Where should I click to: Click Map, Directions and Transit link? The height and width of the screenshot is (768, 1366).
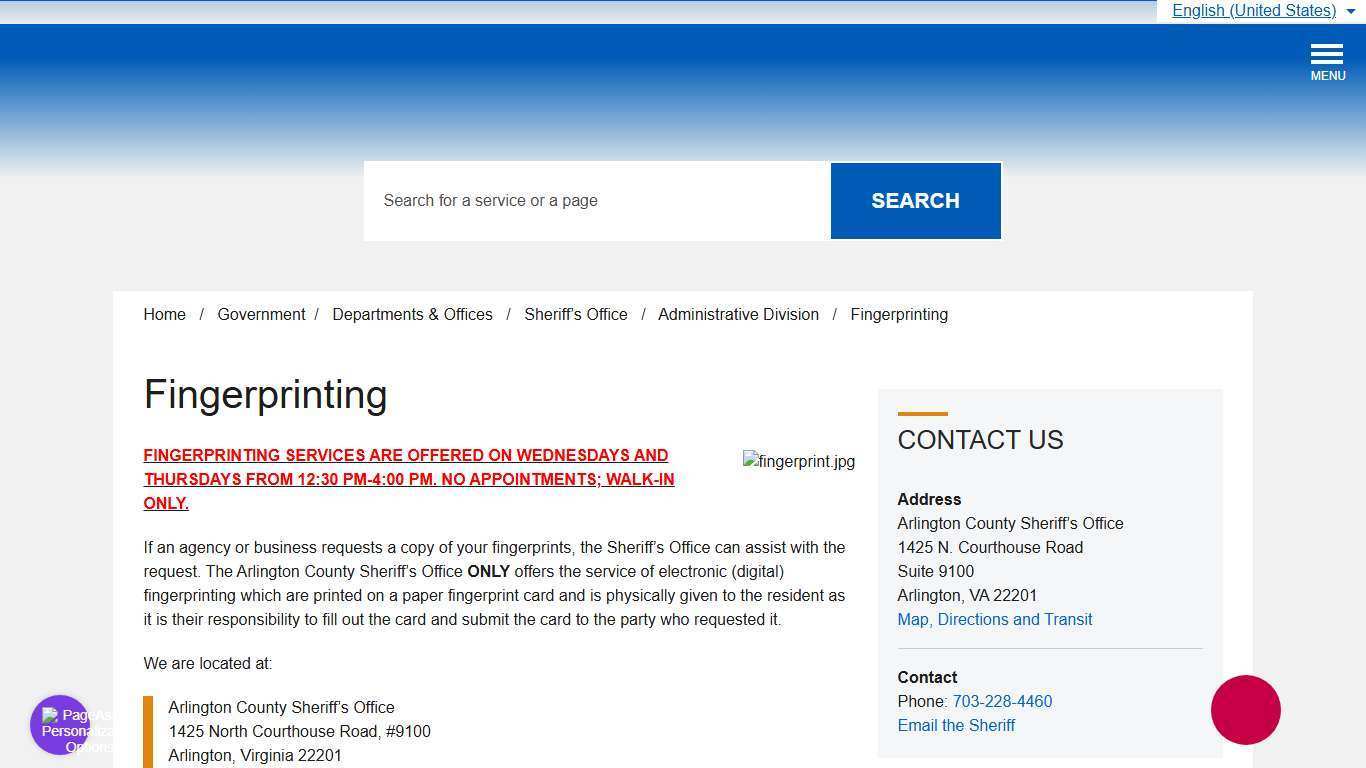click(x=995, y=619)
